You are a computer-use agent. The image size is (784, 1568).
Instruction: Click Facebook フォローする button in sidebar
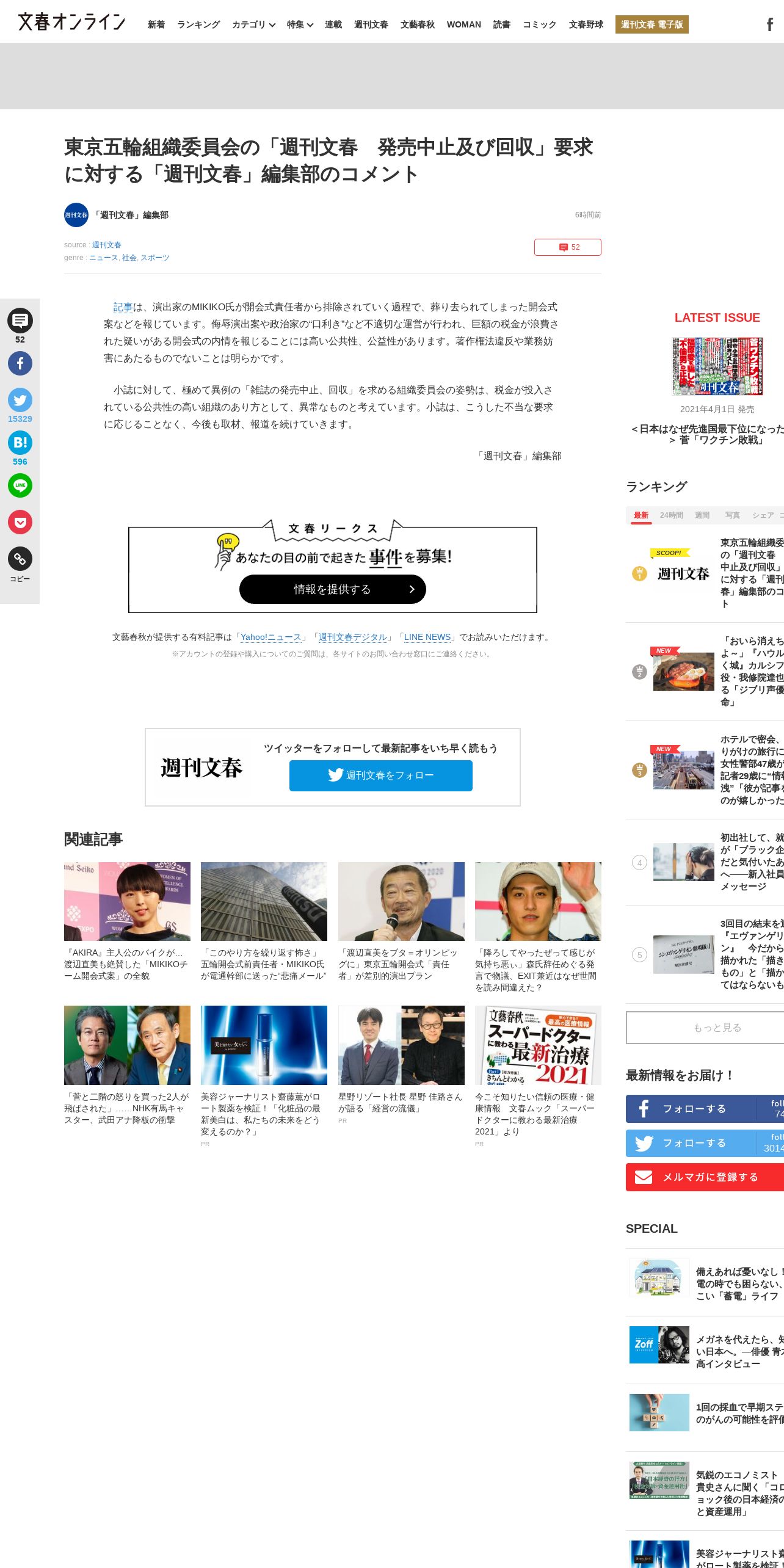click(705, 1109)
